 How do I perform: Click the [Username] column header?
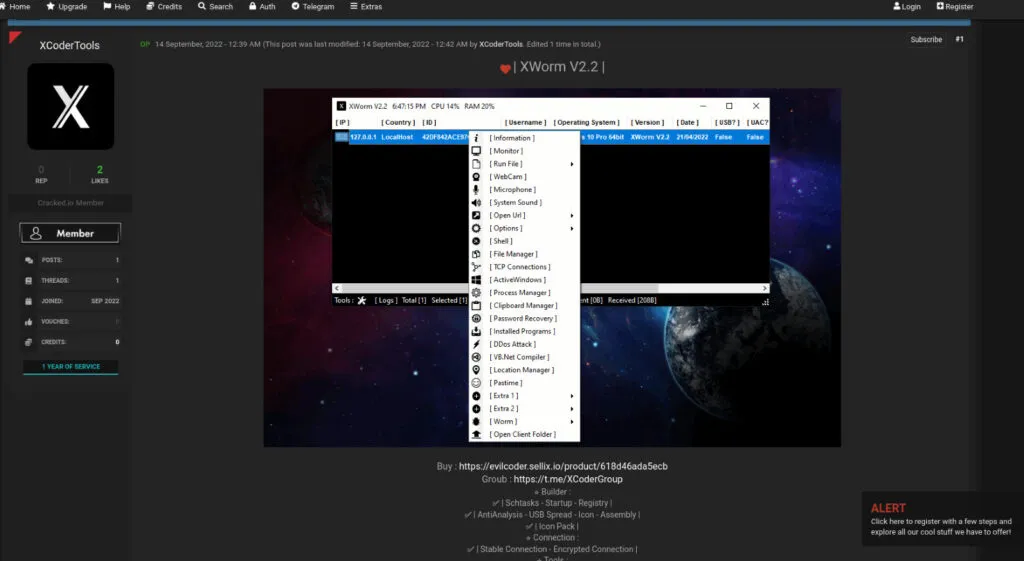coord(525,123)
